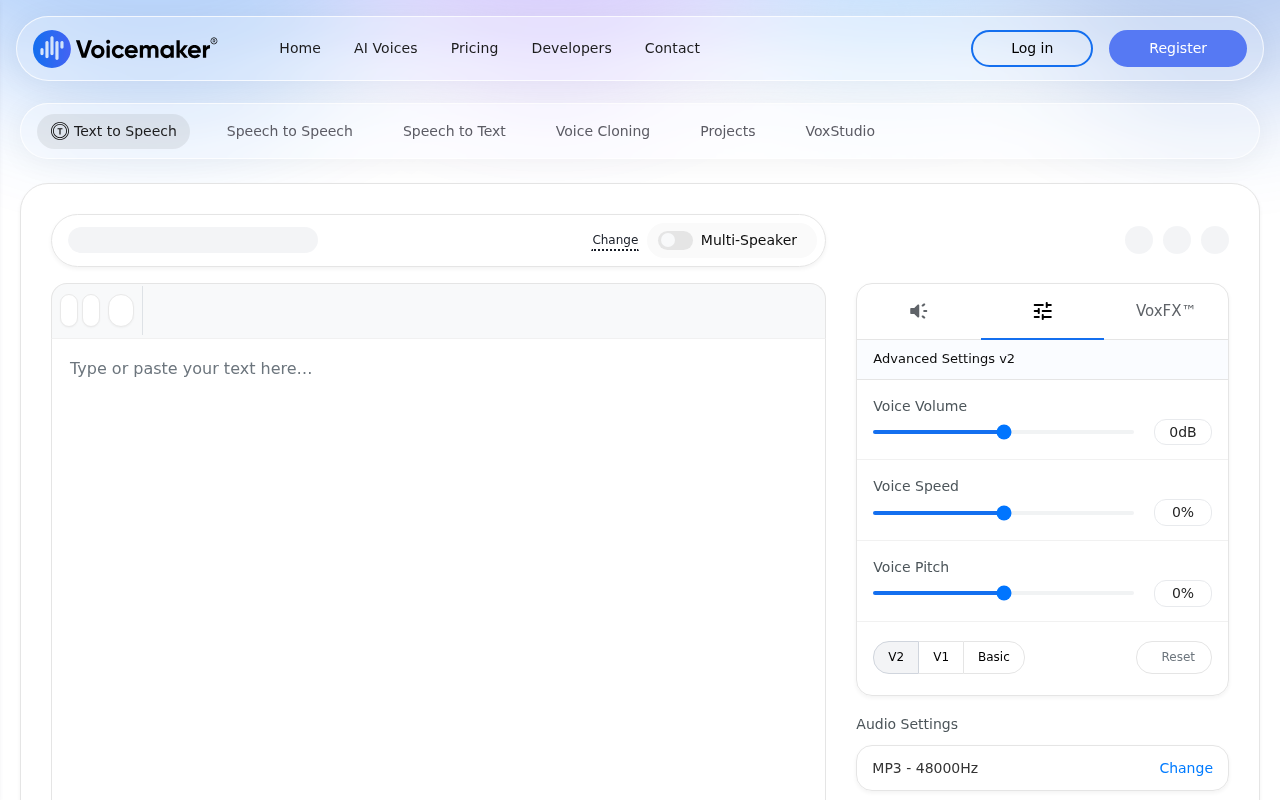Viewport: 1280px width, 800px height.
Task: Click the Register button
Action: (1178, 48)
